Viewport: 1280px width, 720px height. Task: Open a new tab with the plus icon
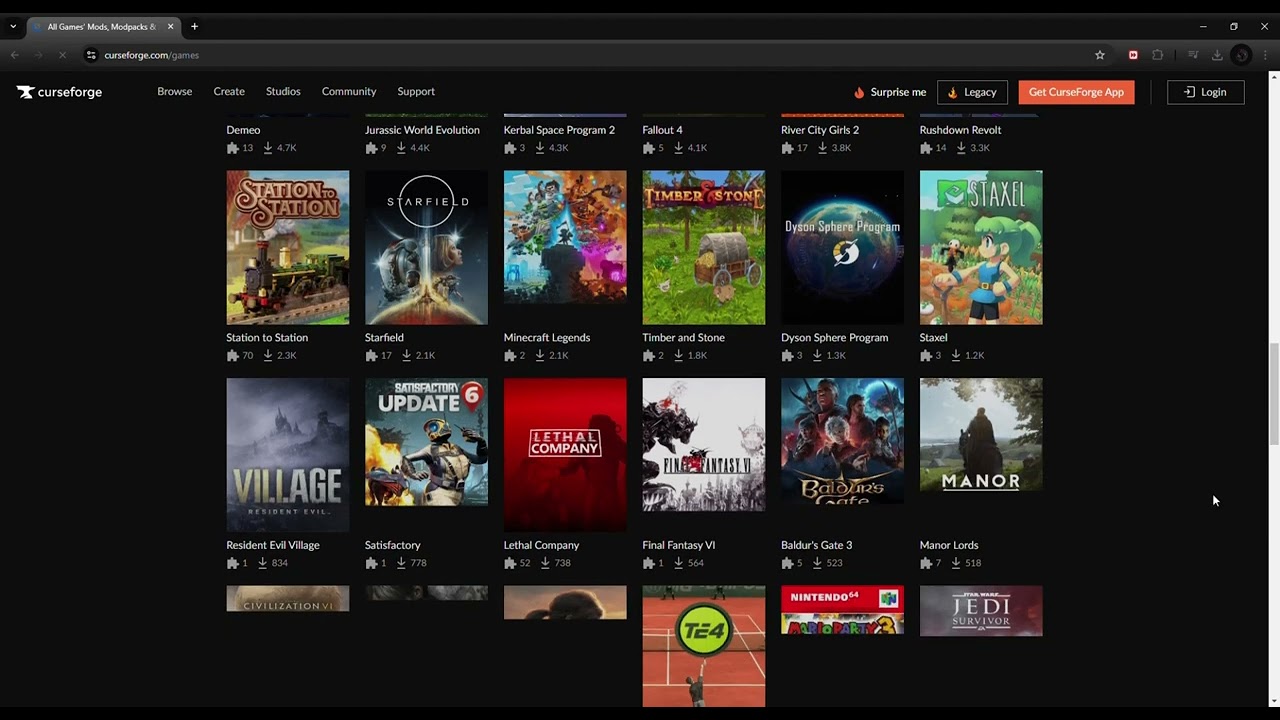click(x=194, y=27)
